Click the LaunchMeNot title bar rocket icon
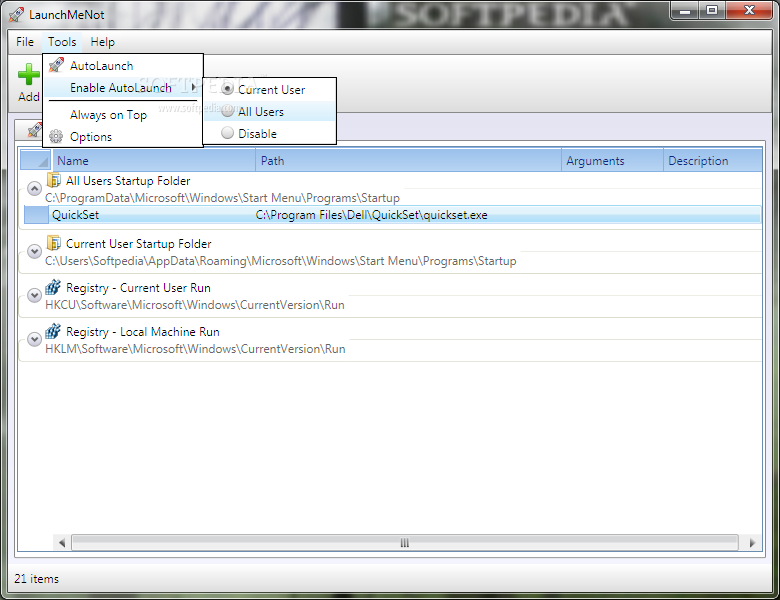The height and width of the screenshot is (600, 780). coord(16,14)
